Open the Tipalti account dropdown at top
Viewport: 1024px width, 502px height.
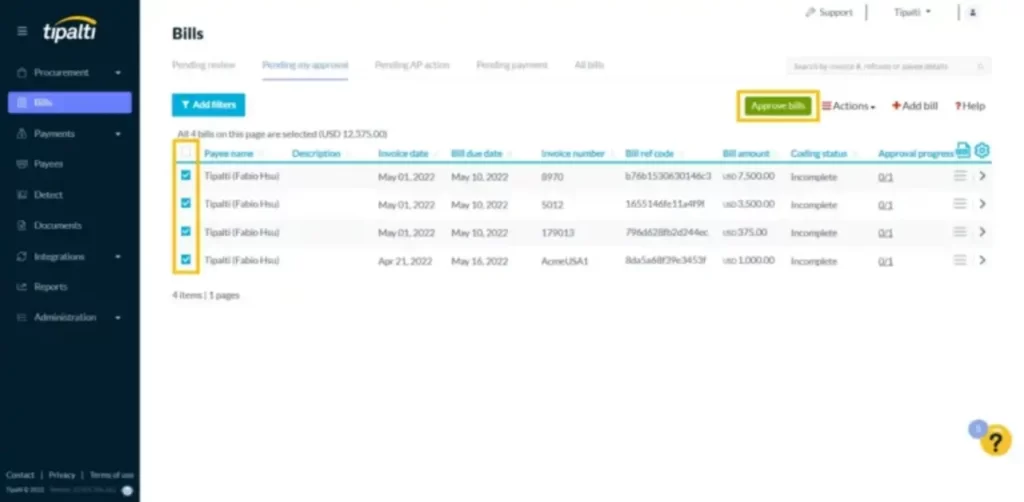[912, 13]
